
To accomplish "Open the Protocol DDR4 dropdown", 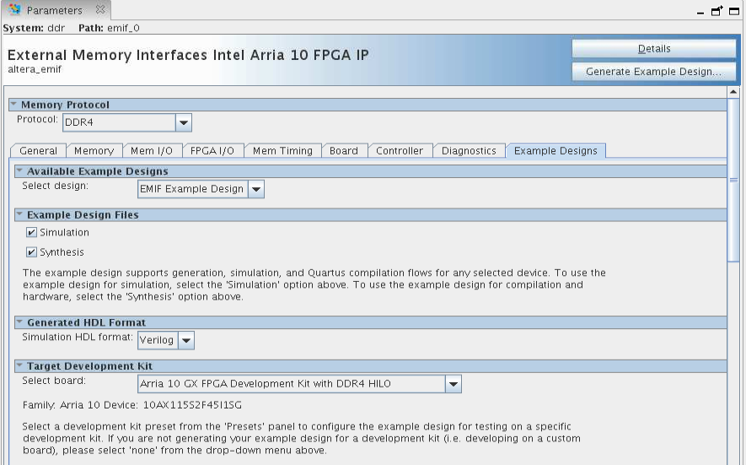I will point(183,123).
